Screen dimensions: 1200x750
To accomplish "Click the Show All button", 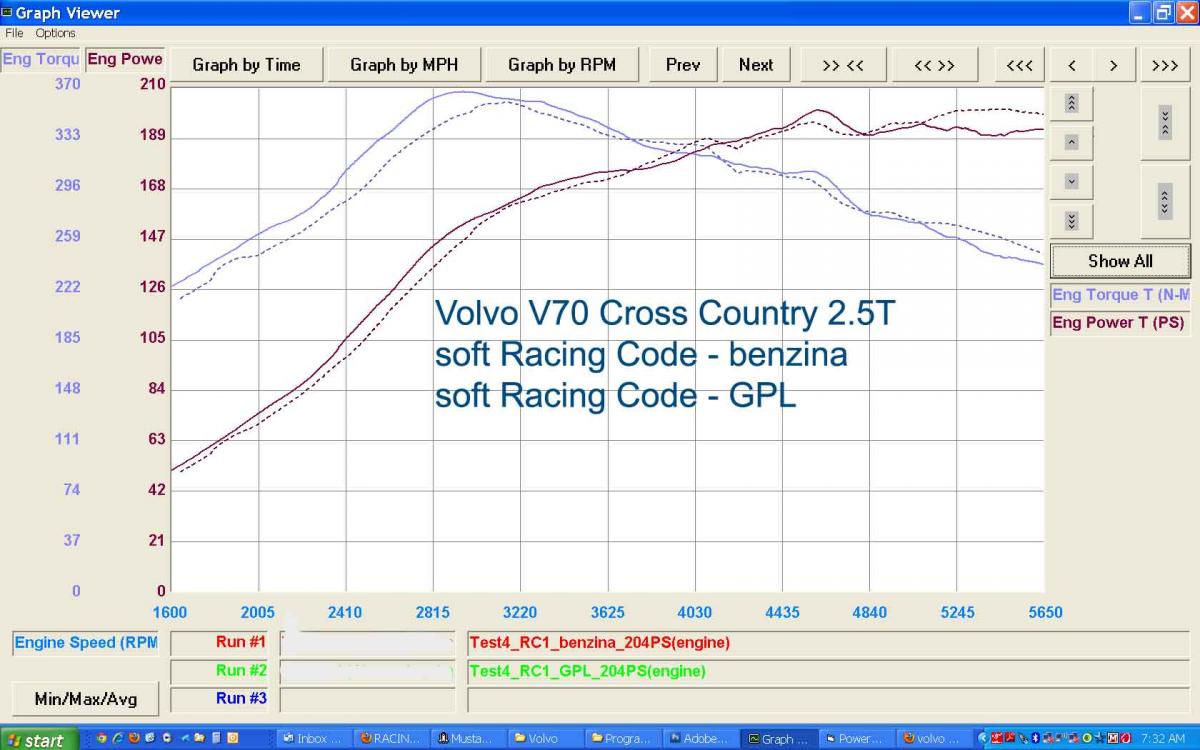I will coord(1120,261).
